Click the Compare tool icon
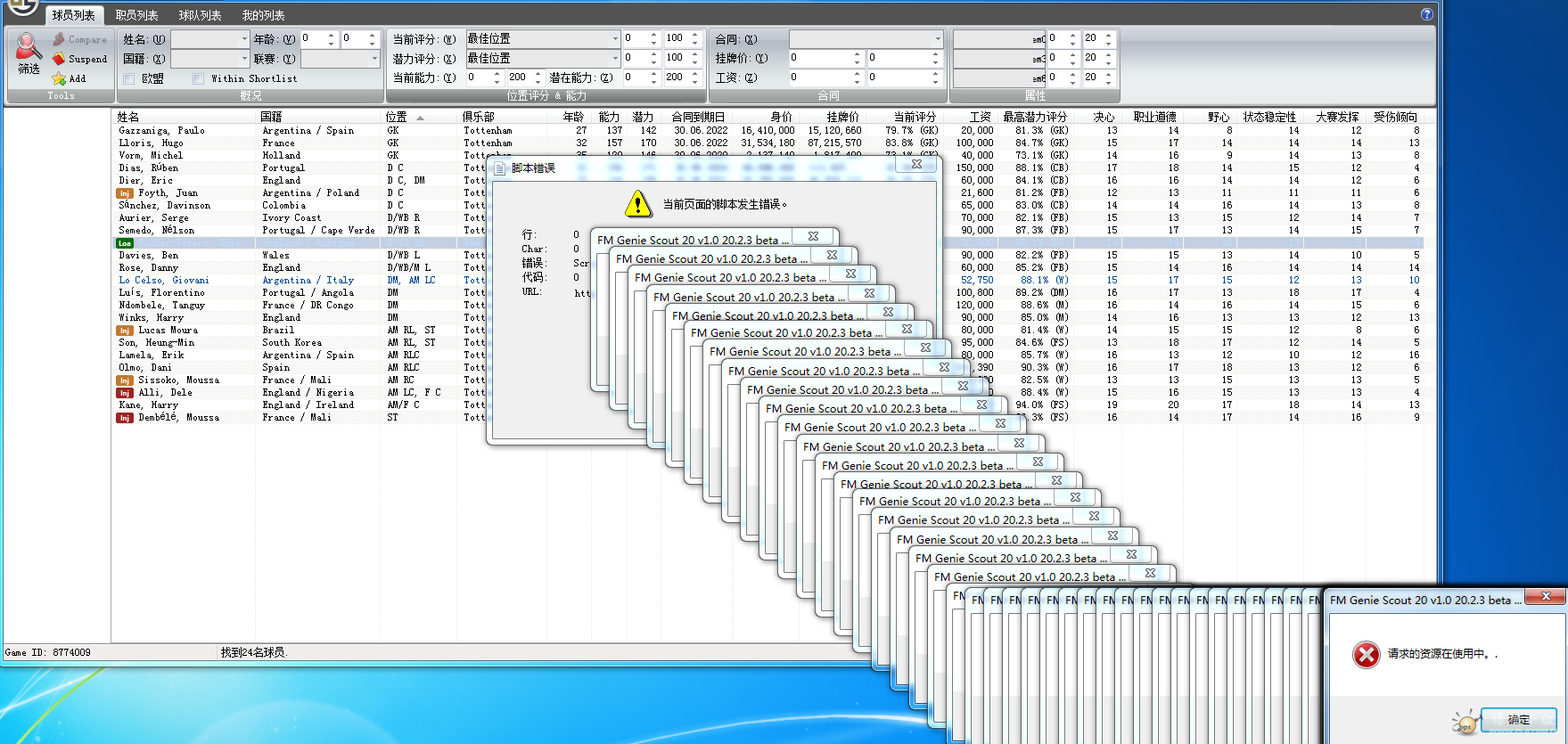This screenshot has width=1568, height=744. pos(59,39)
